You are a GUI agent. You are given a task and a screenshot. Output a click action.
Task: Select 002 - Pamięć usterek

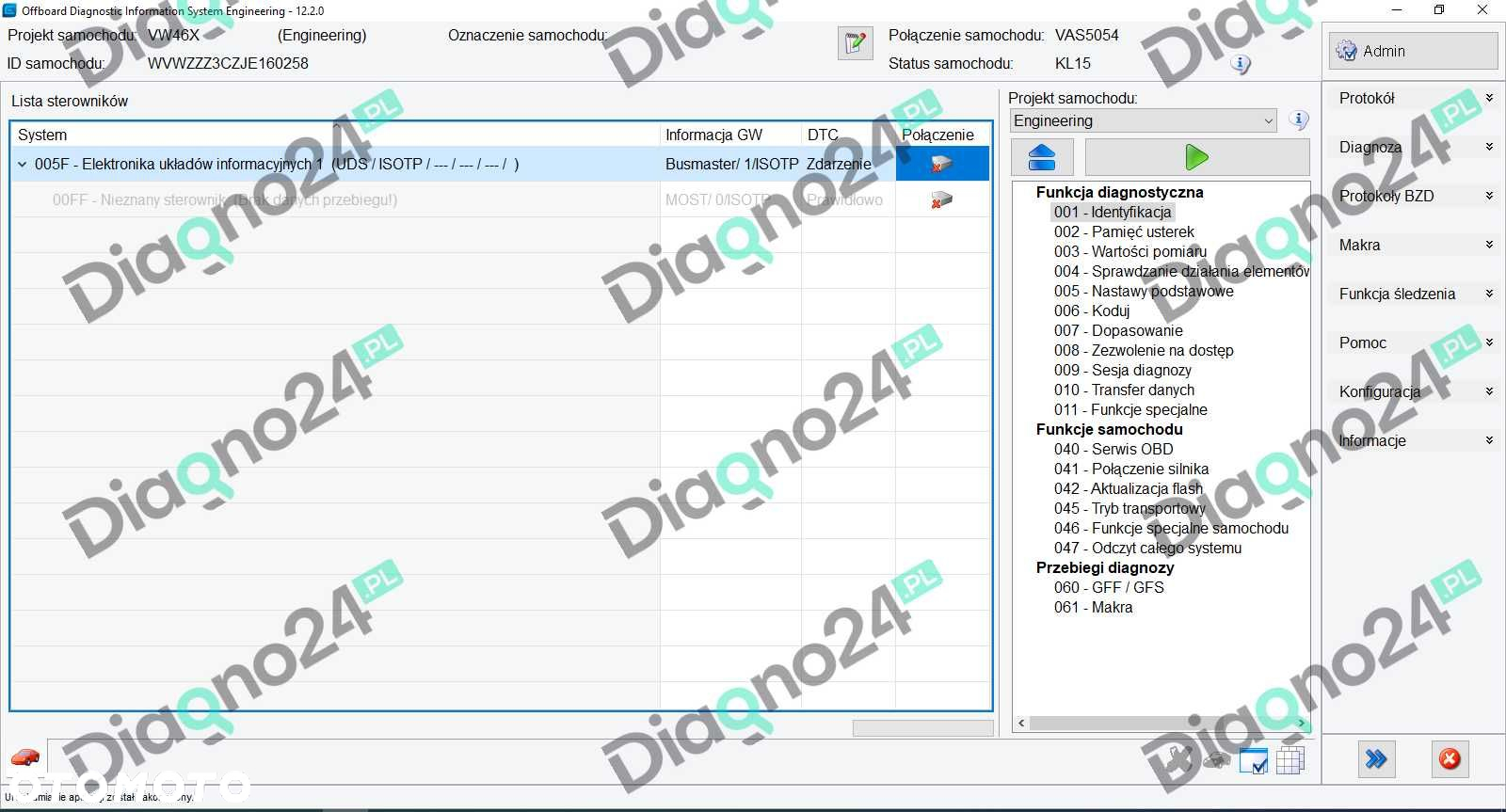[x=1124, y=231]
